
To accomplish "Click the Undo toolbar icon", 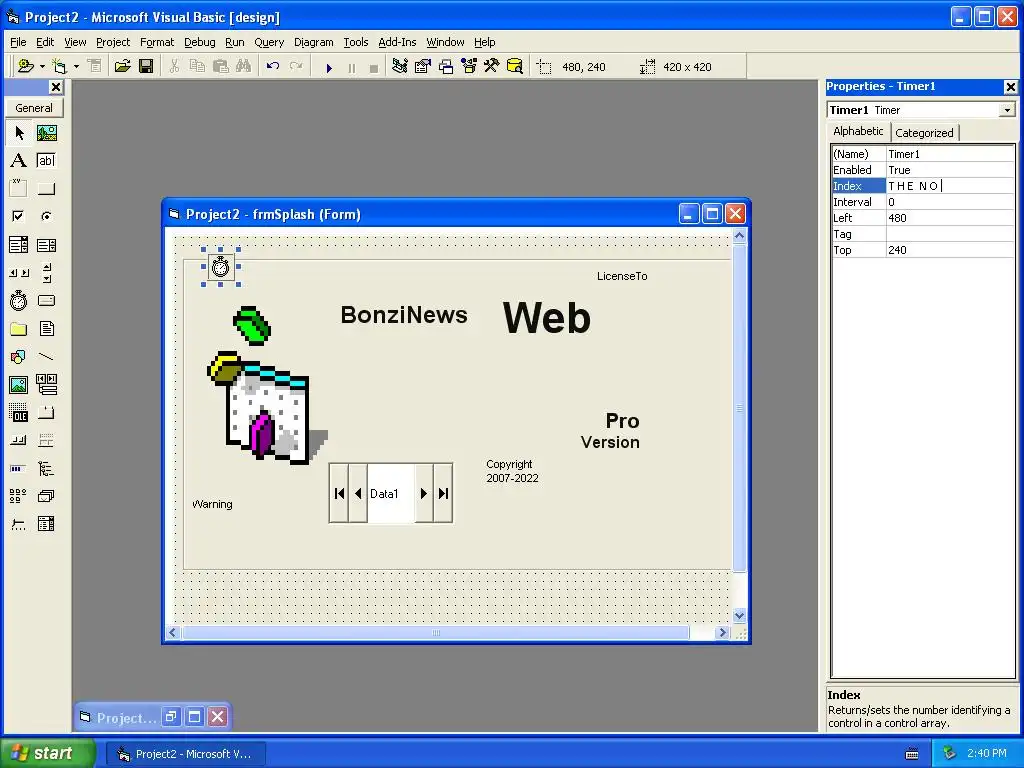I will click(272, 67).
